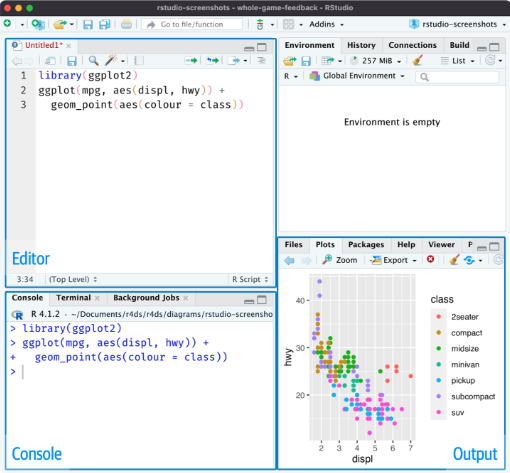This screenshot has height=473, width=510.
Task: Open the Addins dropdown menu
Action: tap(326, 24)
